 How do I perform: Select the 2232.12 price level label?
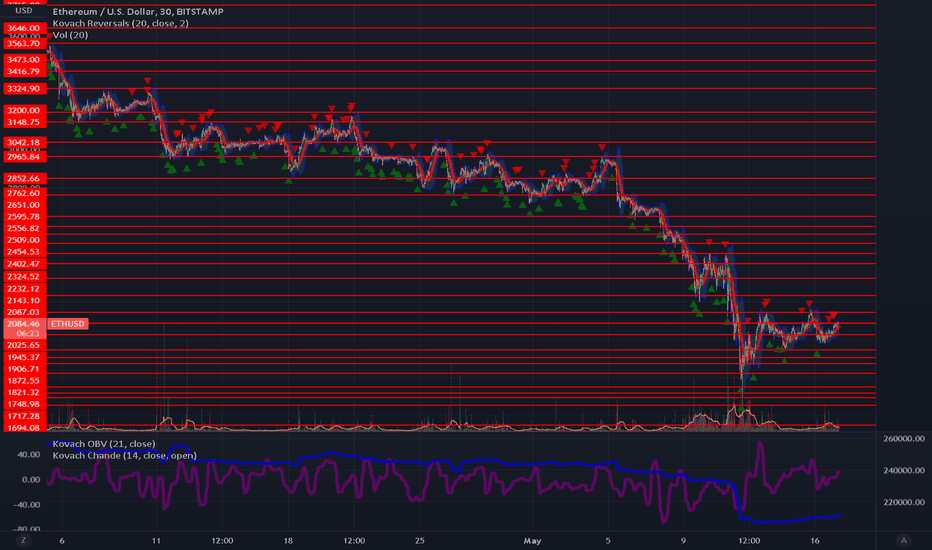click(x=24, y=288)
